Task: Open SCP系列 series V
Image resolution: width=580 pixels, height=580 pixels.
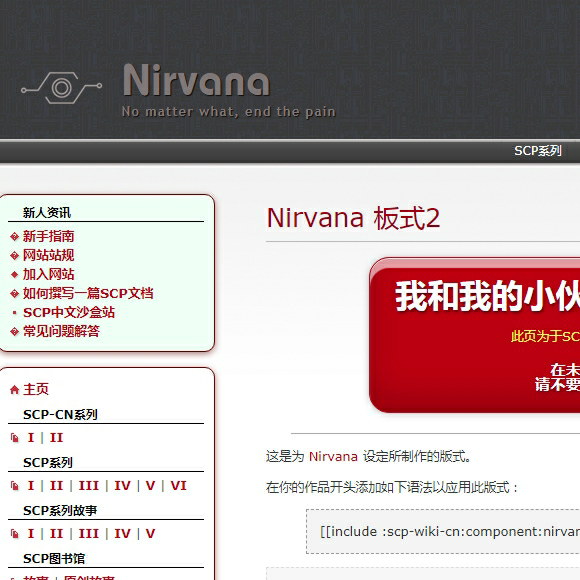Action: coord(150,486)
